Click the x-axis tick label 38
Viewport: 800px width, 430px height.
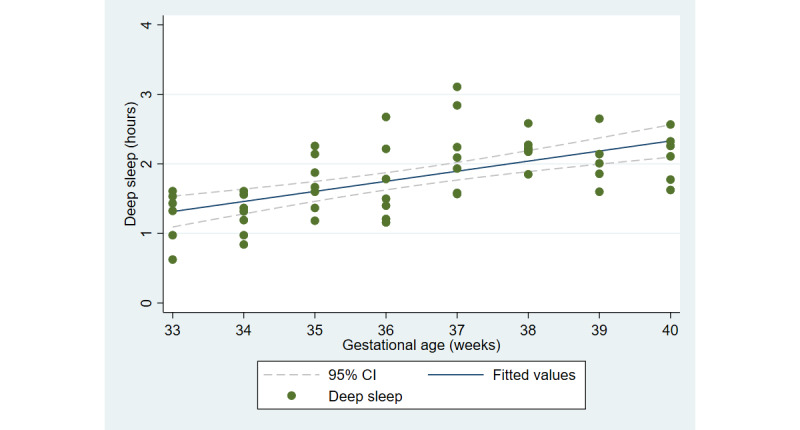point(528,328)
